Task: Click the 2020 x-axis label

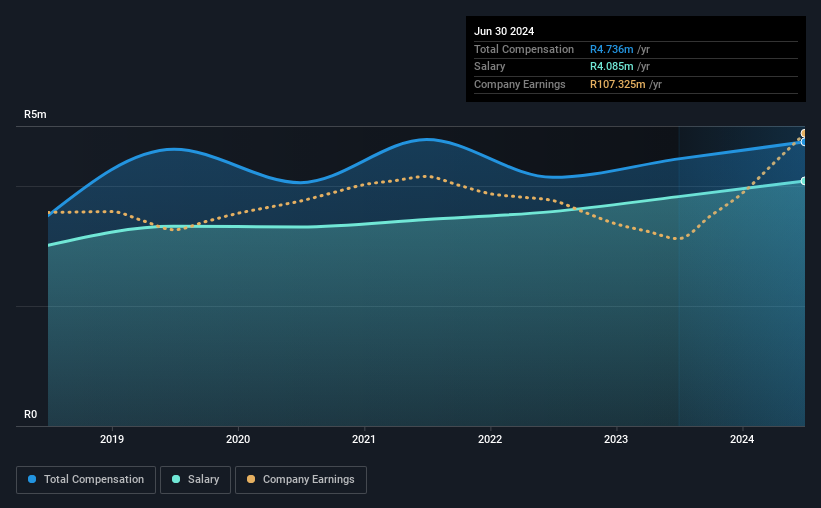Action: (x=238, y=439)
